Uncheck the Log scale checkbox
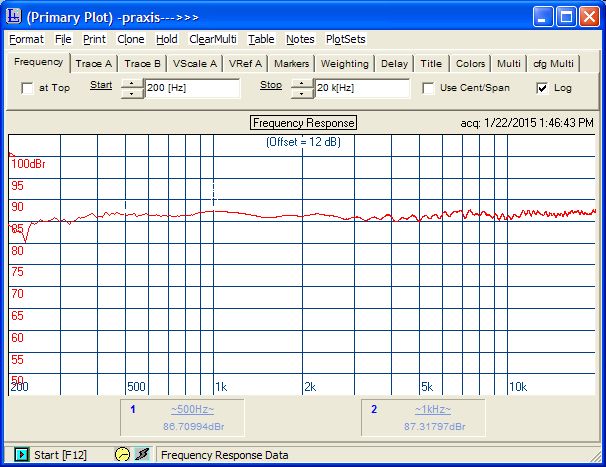This screenshot has height=467, width=606. (x=542, y=88)
